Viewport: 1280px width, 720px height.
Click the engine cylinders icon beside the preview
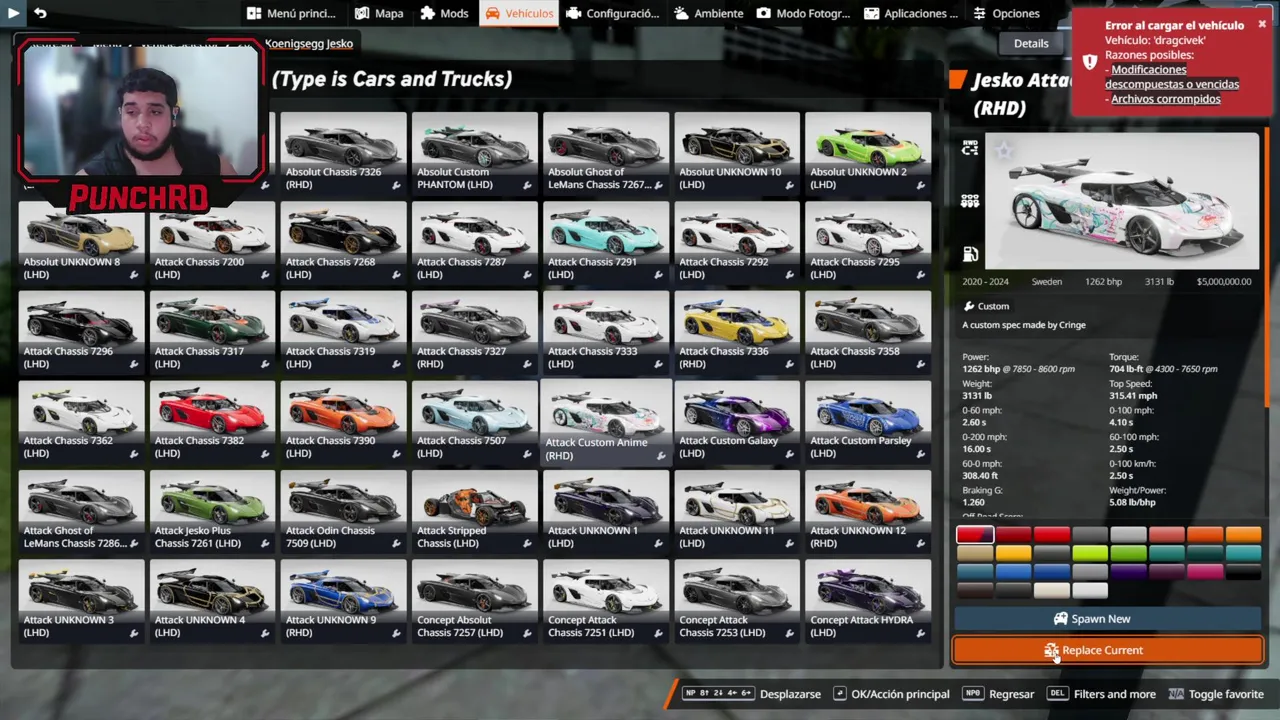[x=970, y=201]
